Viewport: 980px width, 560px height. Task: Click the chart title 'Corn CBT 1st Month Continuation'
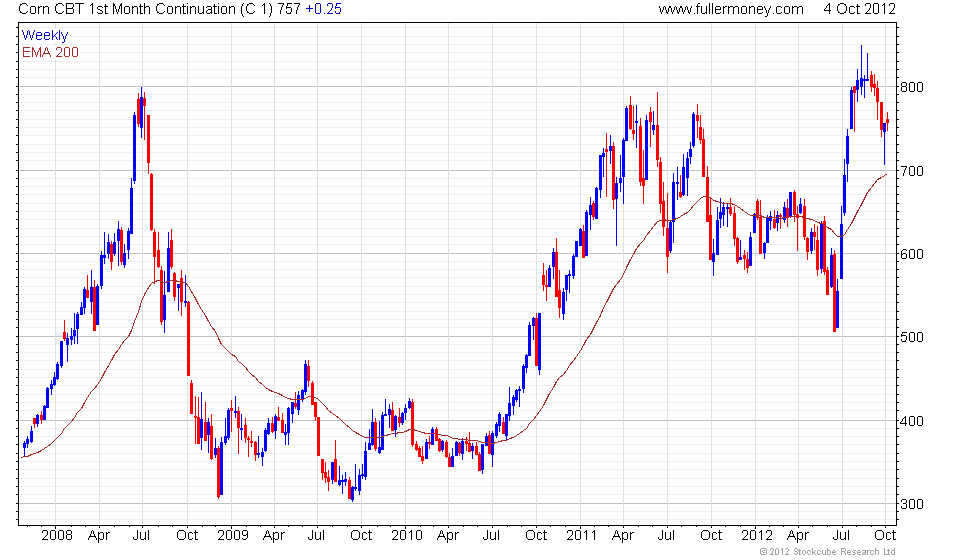(x=127, y=9)
